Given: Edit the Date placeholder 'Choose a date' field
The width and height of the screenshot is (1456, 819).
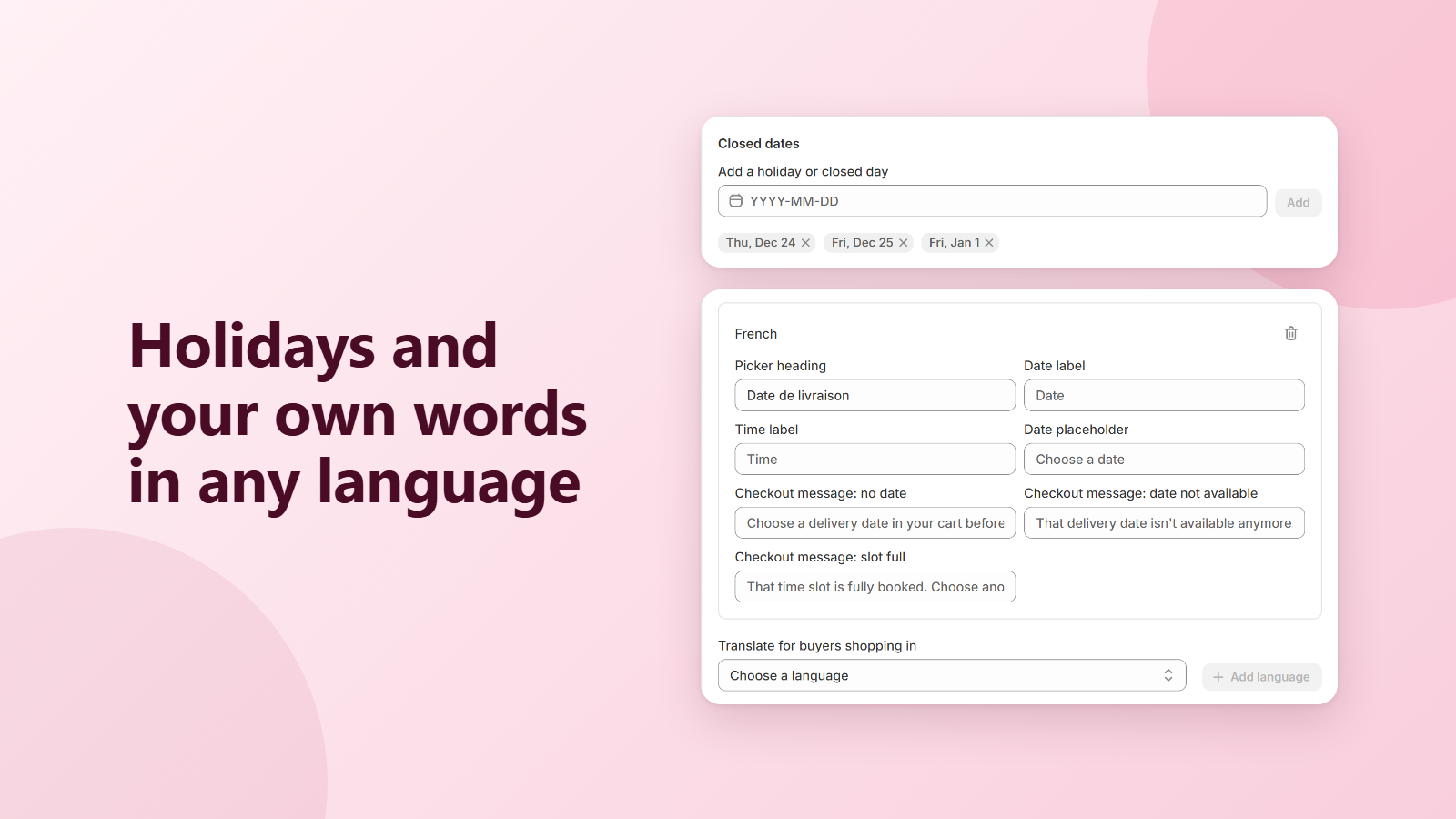Looking at the screenshot, I should [x=1164, y=460].
